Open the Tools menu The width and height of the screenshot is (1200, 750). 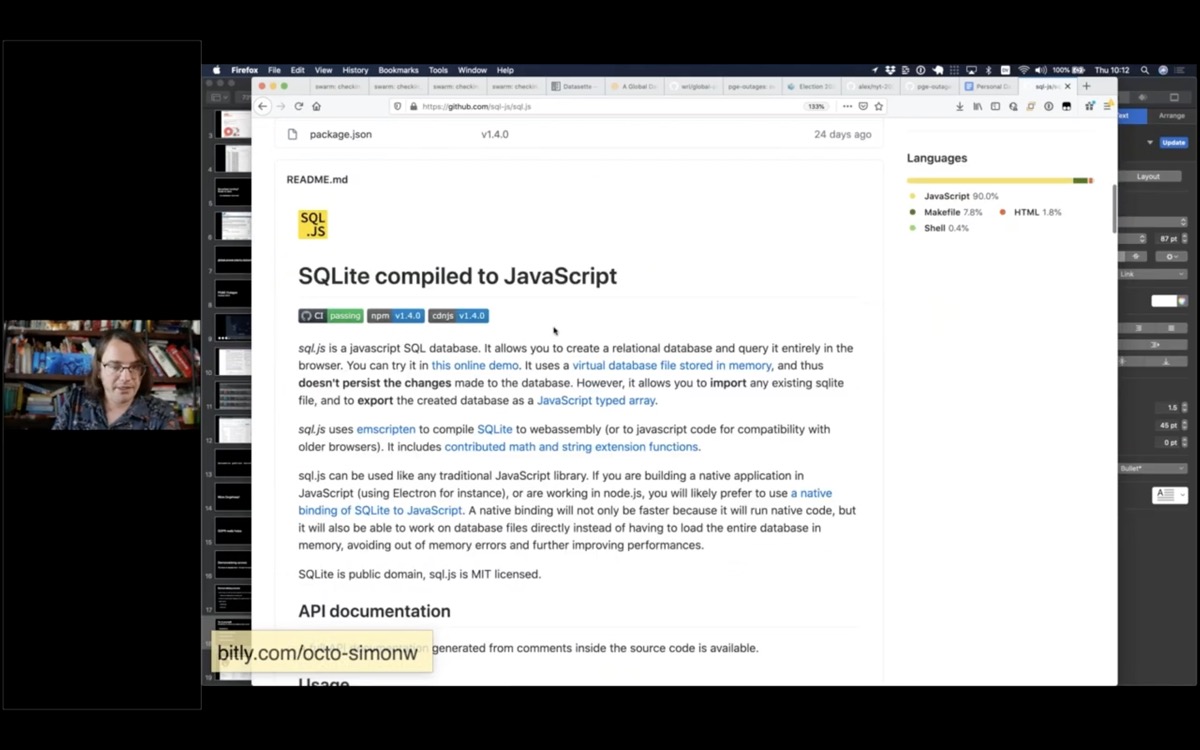click(438, 70)
